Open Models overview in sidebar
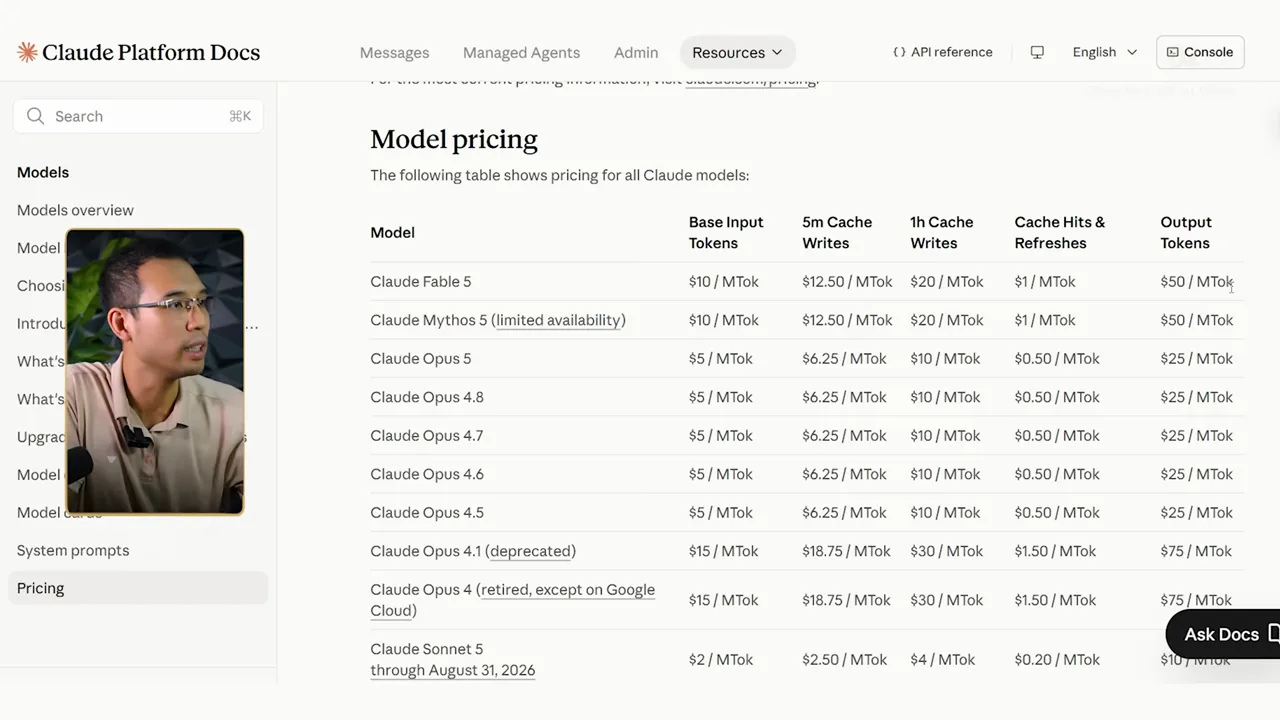This screenshot has height=720, width=1280. point(75,210)
